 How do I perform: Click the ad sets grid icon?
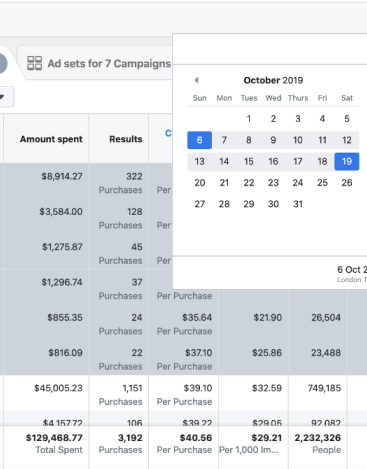[34, 63]
